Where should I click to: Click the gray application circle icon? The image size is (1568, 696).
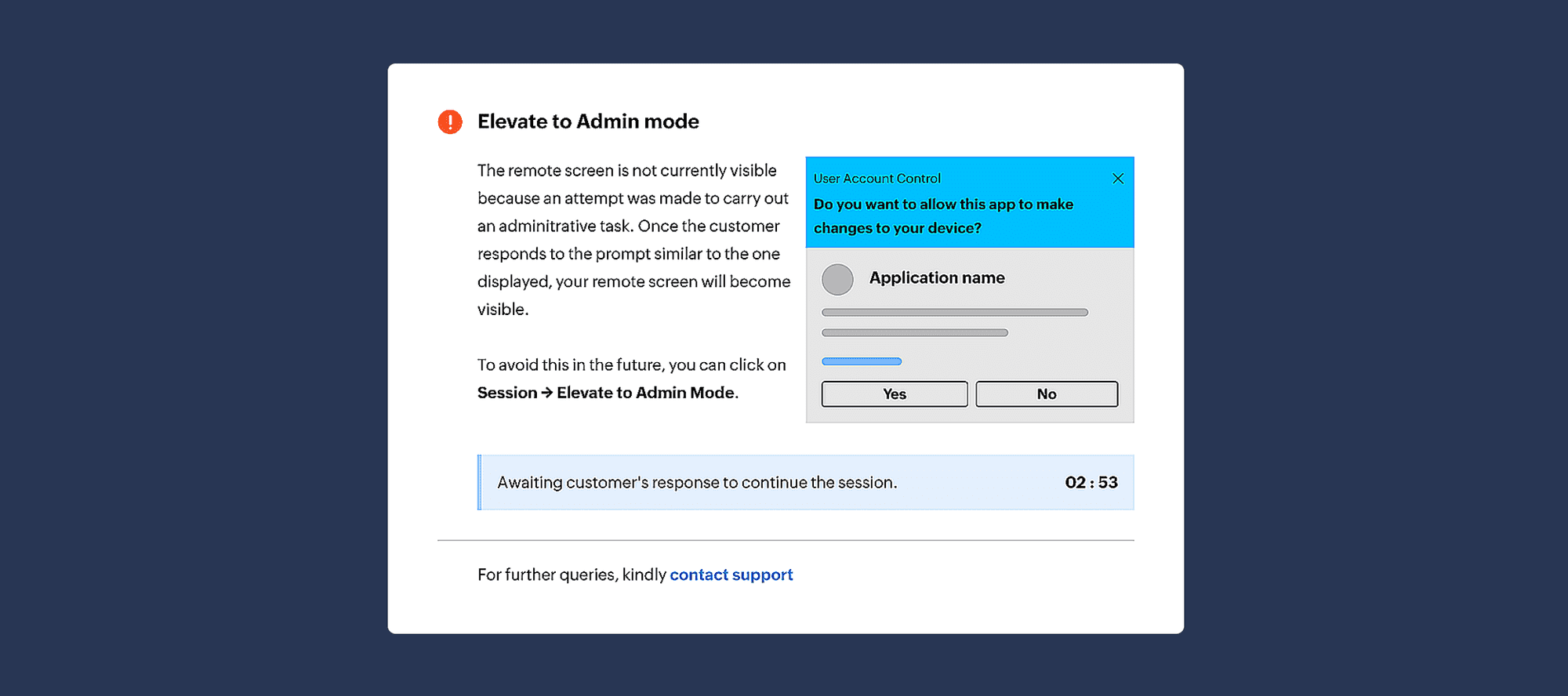point(837,279)
